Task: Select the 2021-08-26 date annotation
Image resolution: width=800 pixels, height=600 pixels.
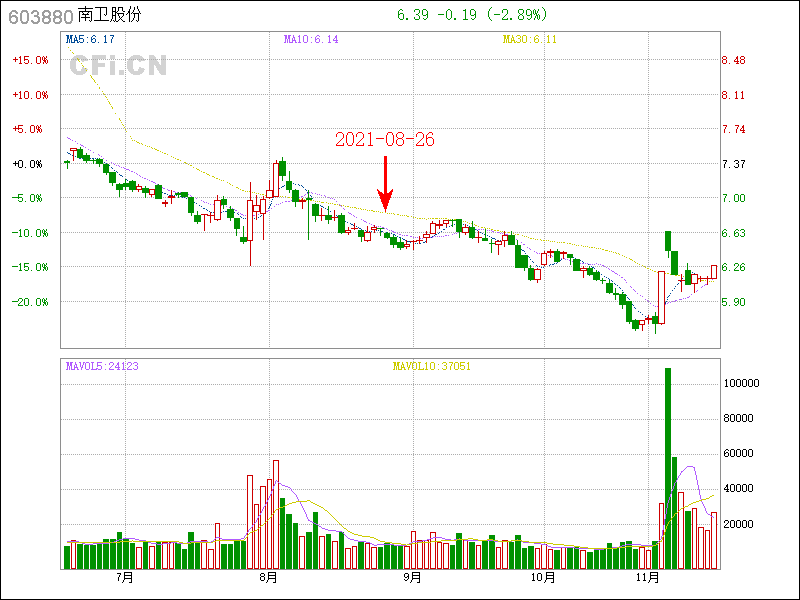Action: tap(384, 140)
